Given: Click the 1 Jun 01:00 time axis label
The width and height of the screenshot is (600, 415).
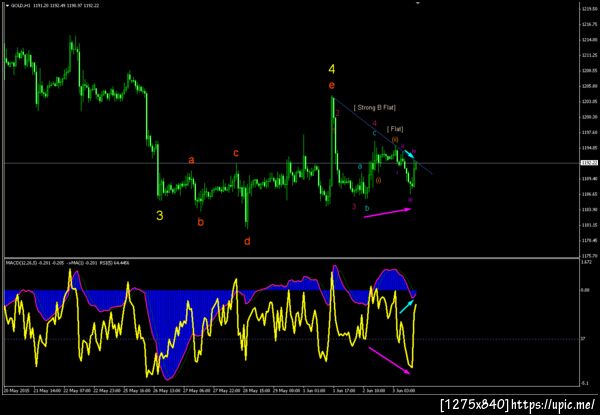Looking at the screenshot, I should 314,391.
